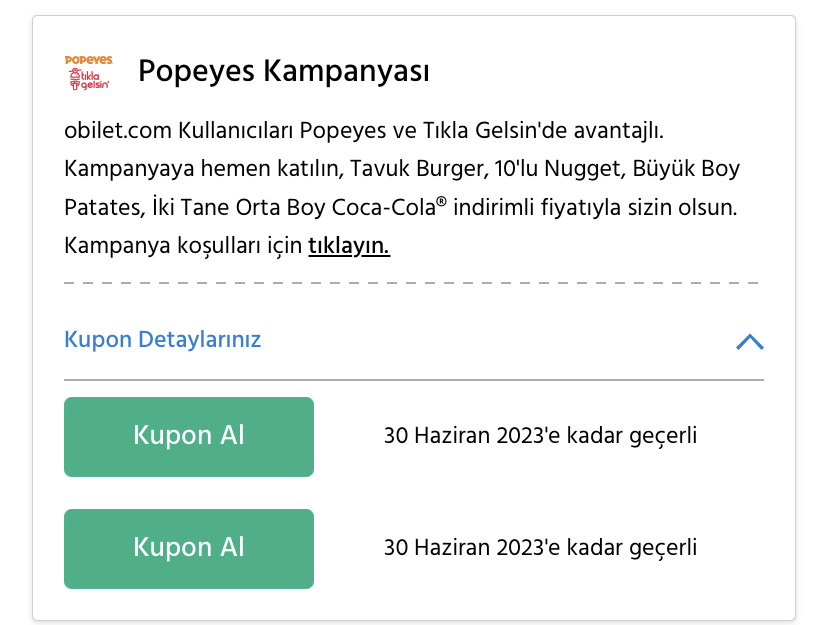This screenshot has width=828, height=625.
Task: Open campaign terms via the tıklayın link
Action: click(349, 246)
